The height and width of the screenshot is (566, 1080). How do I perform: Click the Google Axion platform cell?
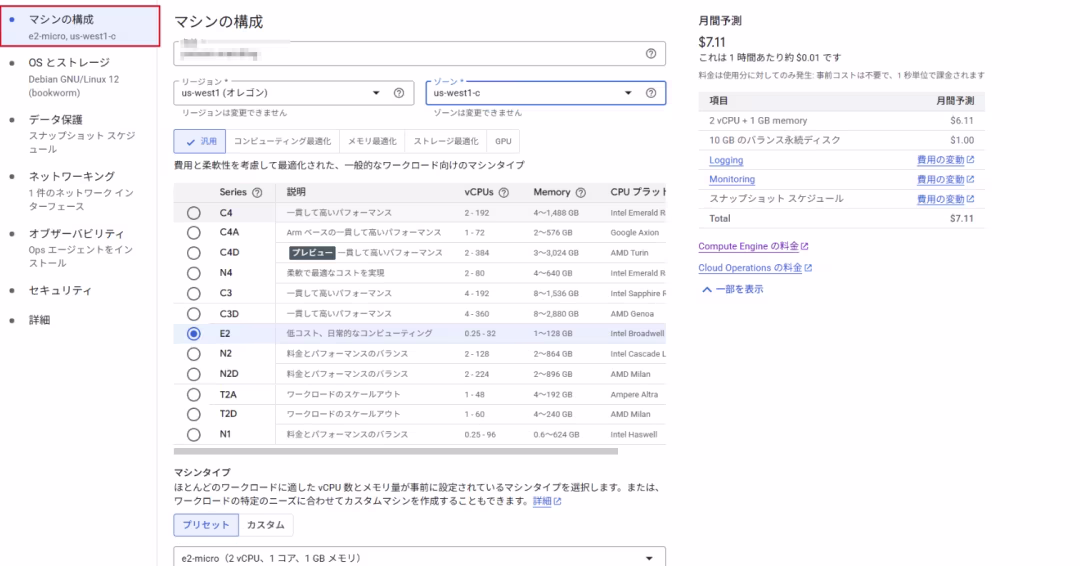(634, 233)
